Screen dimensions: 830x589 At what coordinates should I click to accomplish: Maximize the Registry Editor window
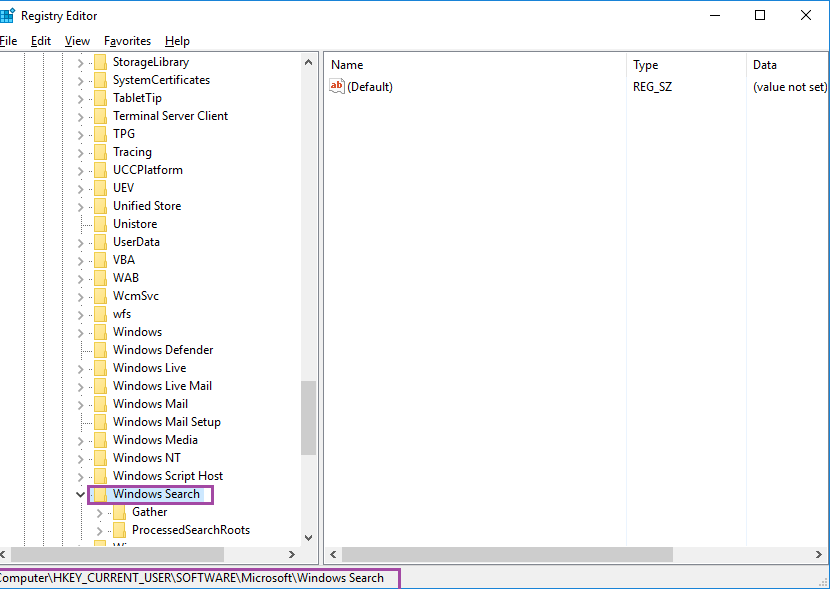[x=760, y=15]
